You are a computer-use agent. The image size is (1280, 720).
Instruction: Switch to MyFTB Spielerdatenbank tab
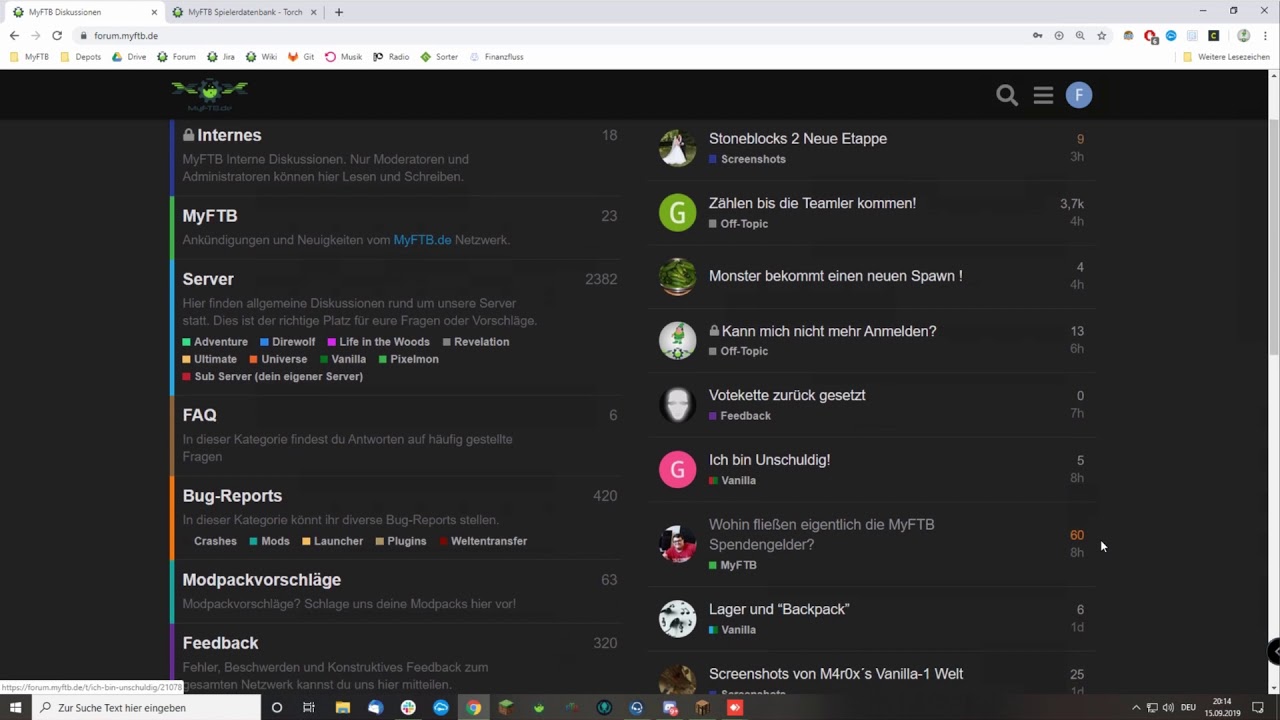tap(244, 12)
